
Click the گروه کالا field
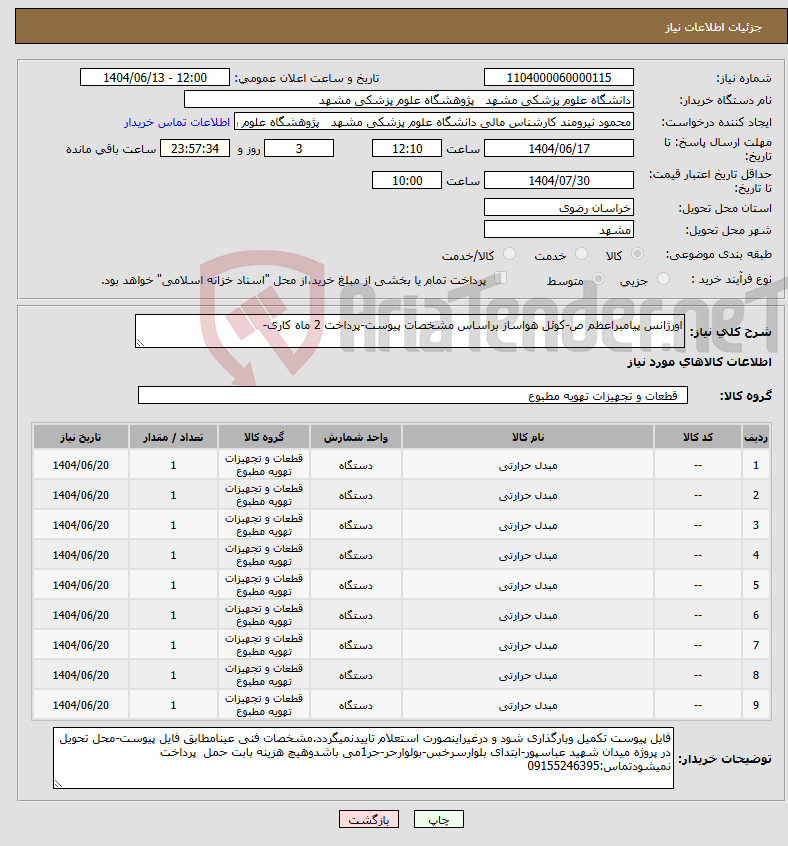(413, 395)
